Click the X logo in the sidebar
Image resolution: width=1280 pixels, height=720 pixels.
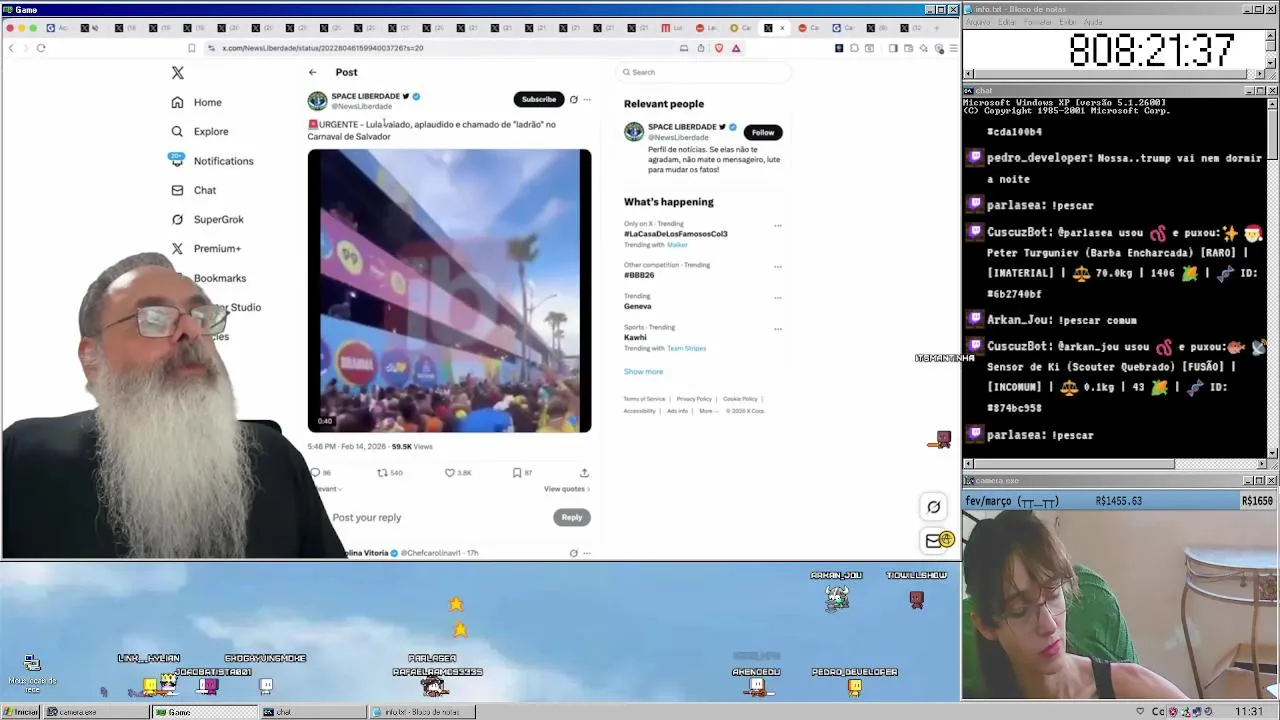click(x=177, y=73)
